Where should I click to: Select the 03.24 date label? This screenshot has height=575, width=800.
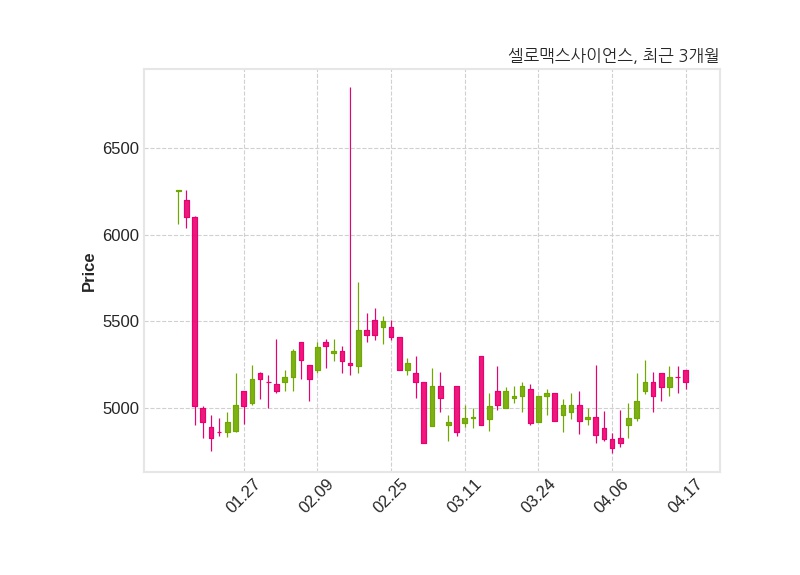pos(537,497)
